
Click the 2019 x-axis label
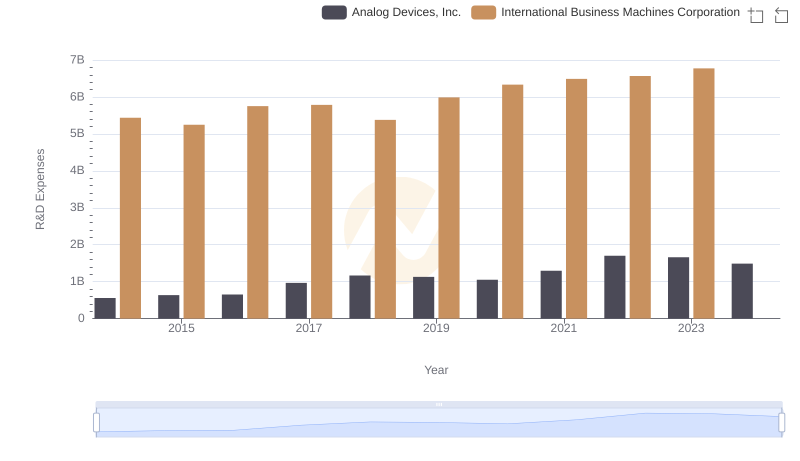436,328
